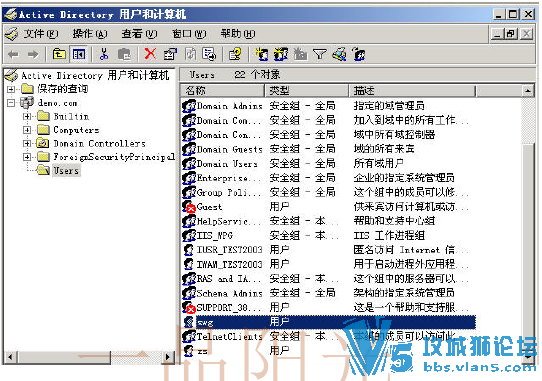This screenshot has height=381, width=542.
Task: Select the Domain Controllers tree item
Action: click(99, 143)
